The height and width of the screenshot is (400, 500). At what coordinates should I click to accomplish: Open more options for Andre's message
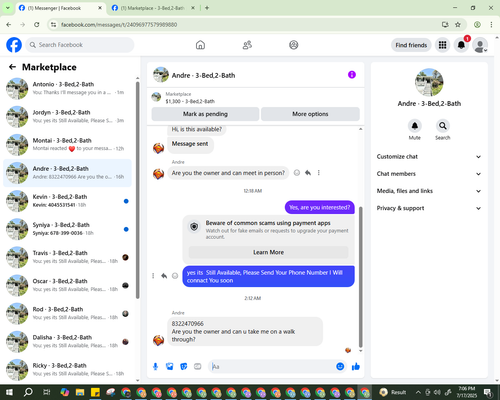(319, 173)
